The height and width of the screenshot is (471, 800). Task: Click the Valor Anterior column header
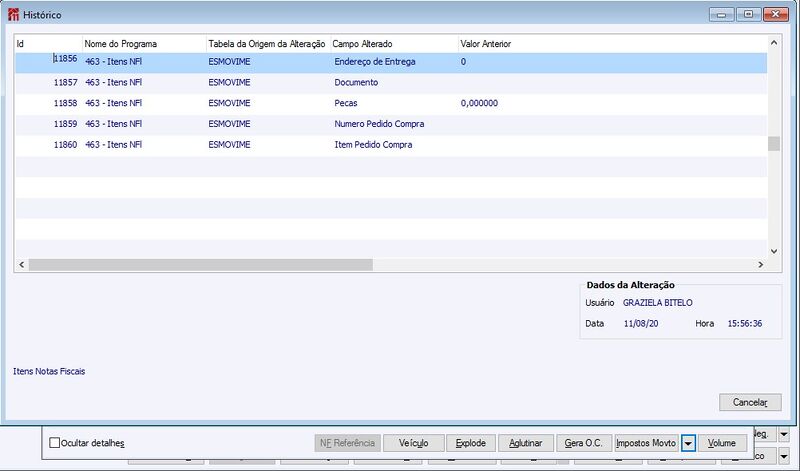(612, 44)
